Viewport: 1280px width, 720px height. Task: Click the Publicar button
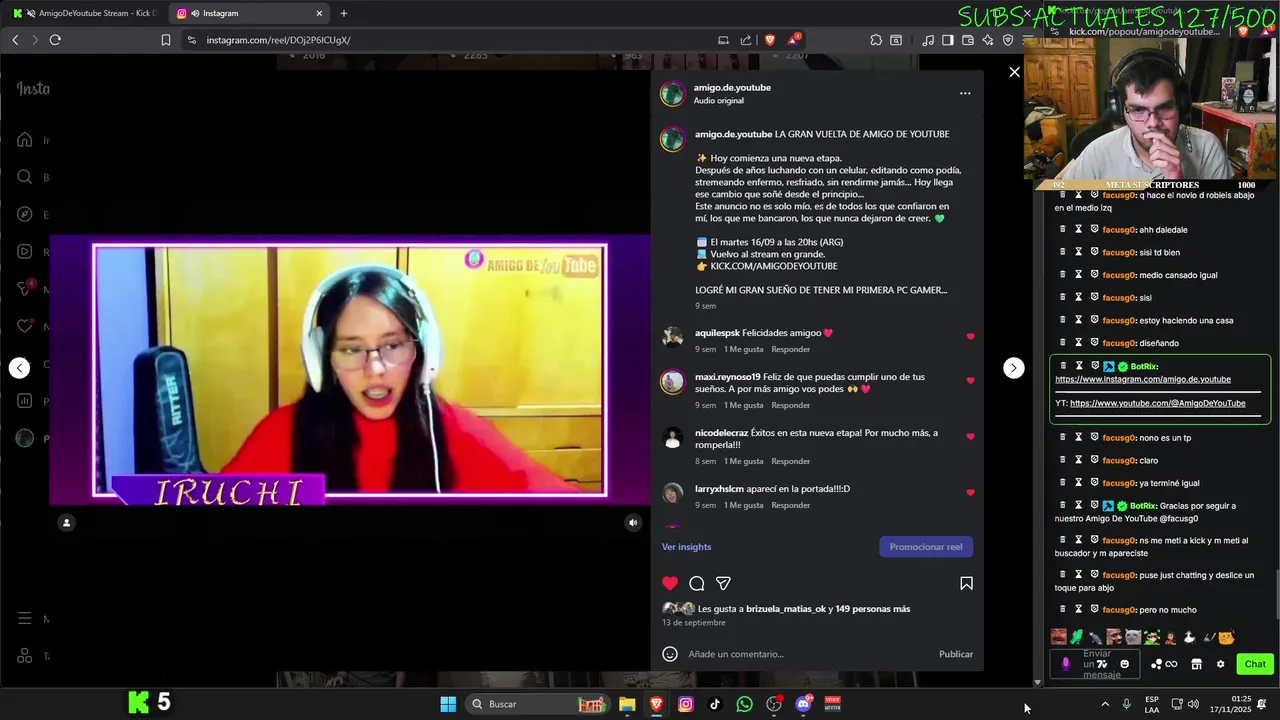tap(956, 654)
